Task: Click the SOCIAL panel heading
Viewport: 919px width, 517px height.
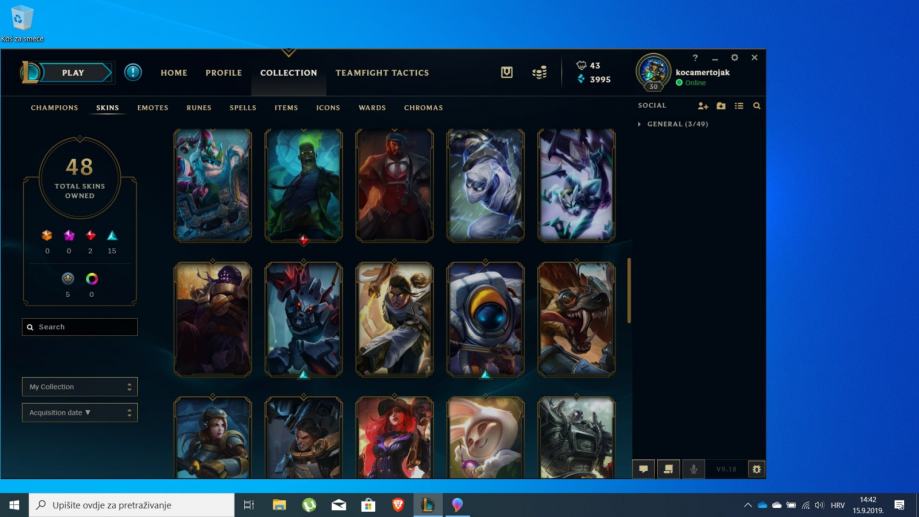Action: pos(652,106)
